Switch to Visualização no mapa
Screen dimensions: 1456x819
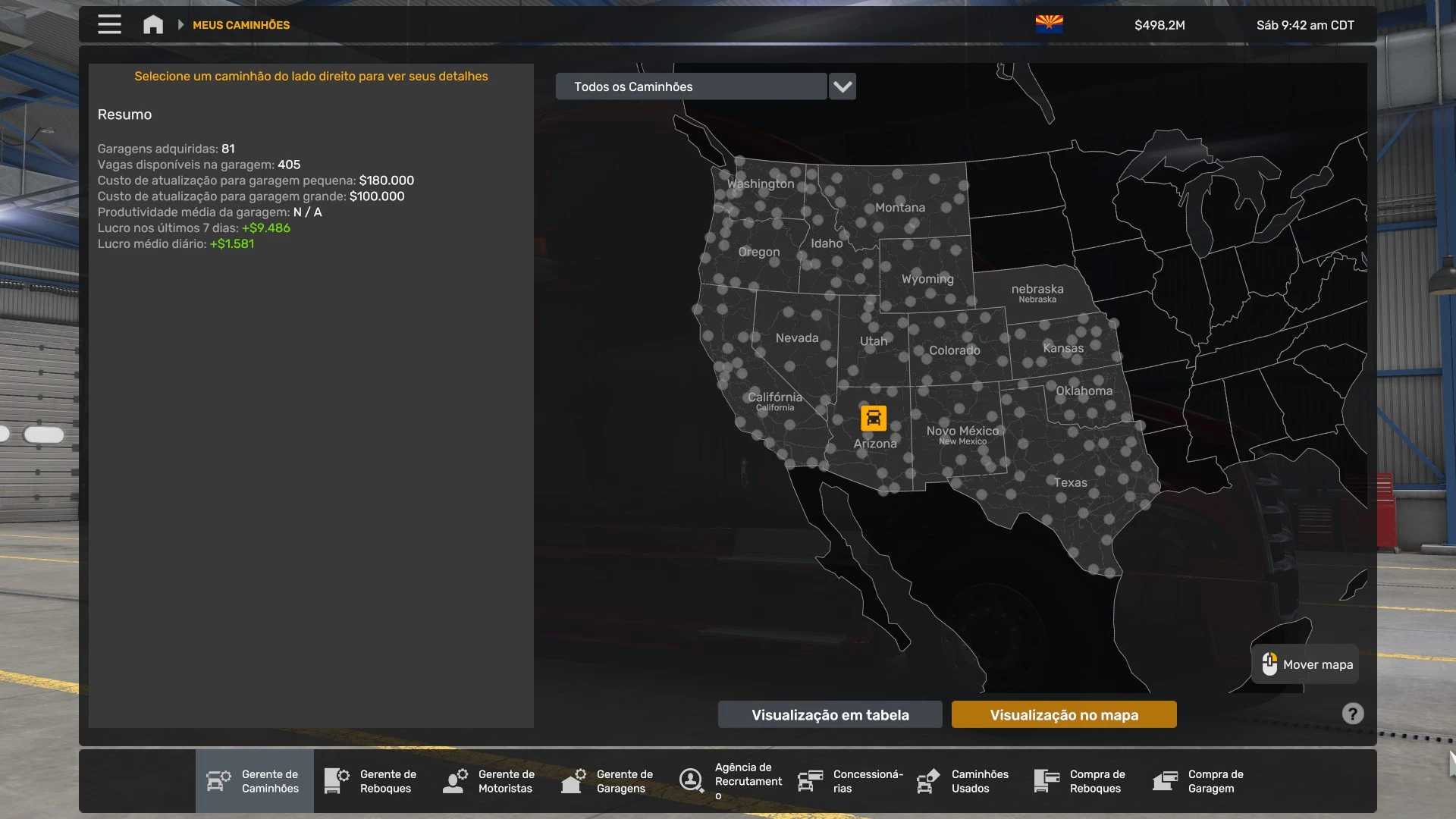click(1063, 714)
